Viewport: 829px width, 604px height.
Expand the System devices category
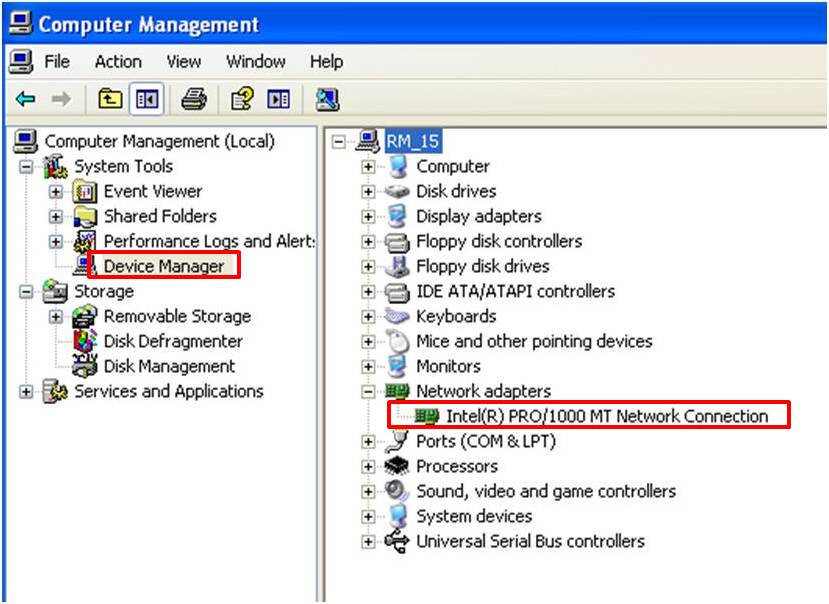pos(368,517)
